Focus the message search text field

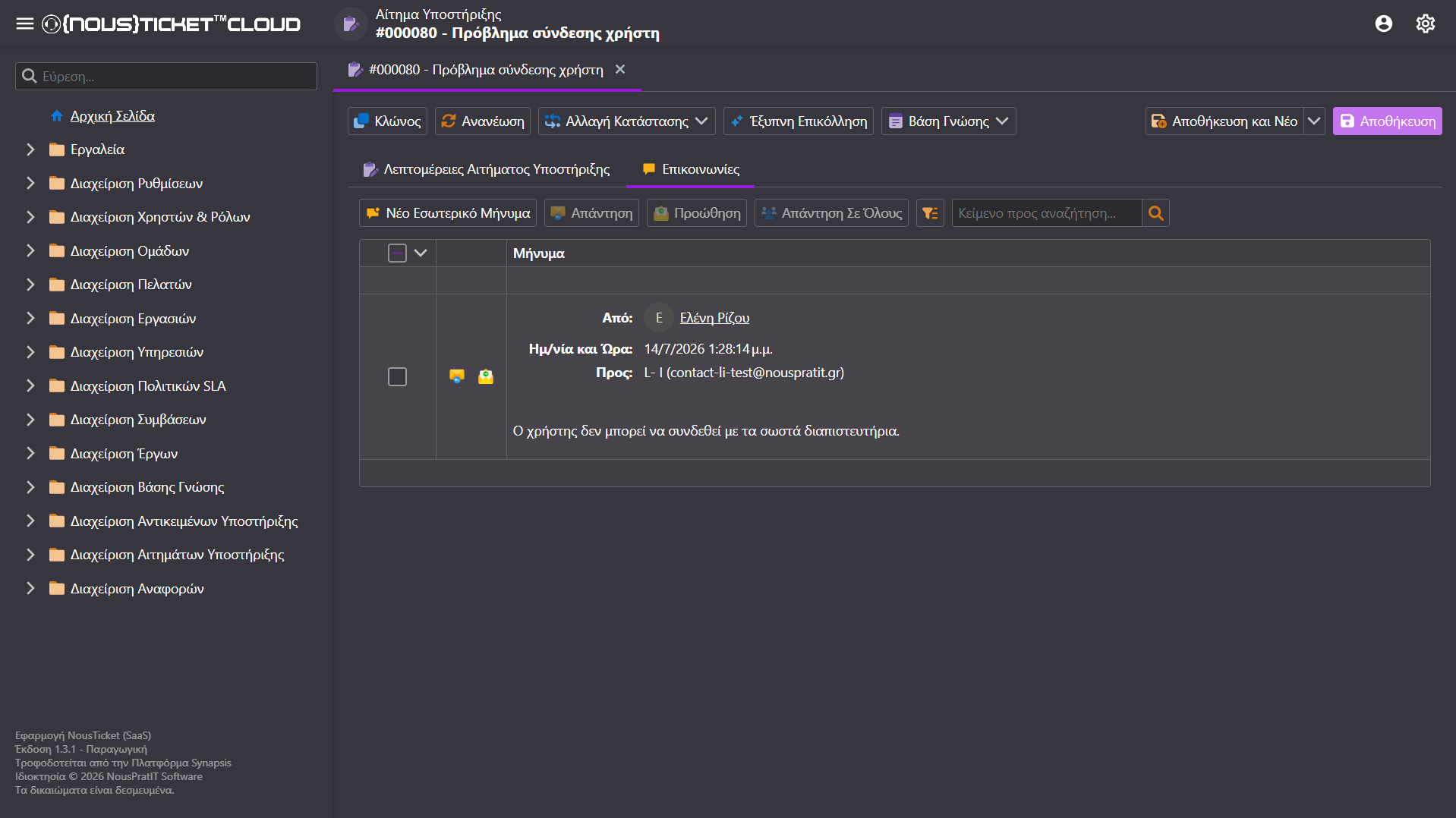pos(1047,213)
